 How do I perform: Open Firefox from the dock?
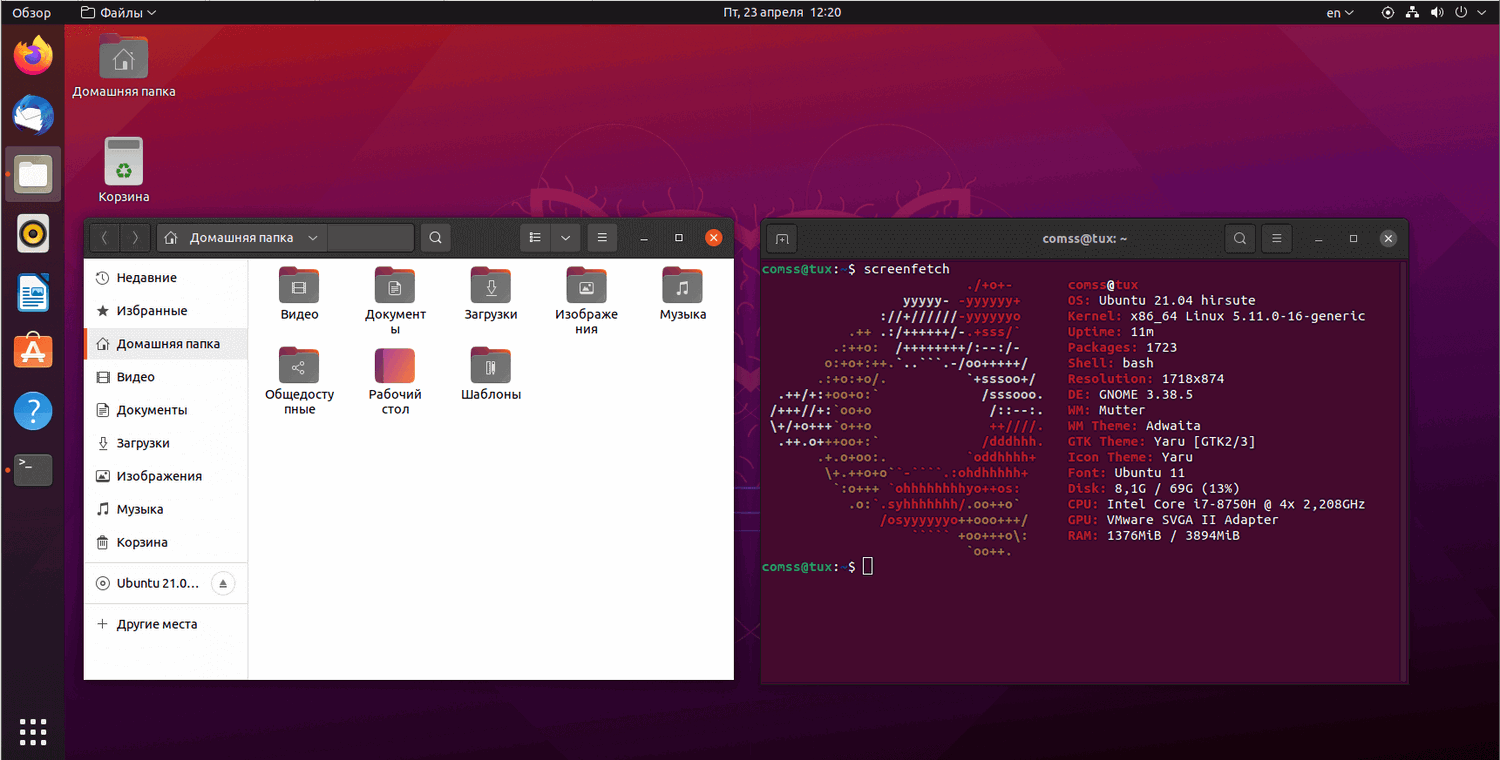33,56
